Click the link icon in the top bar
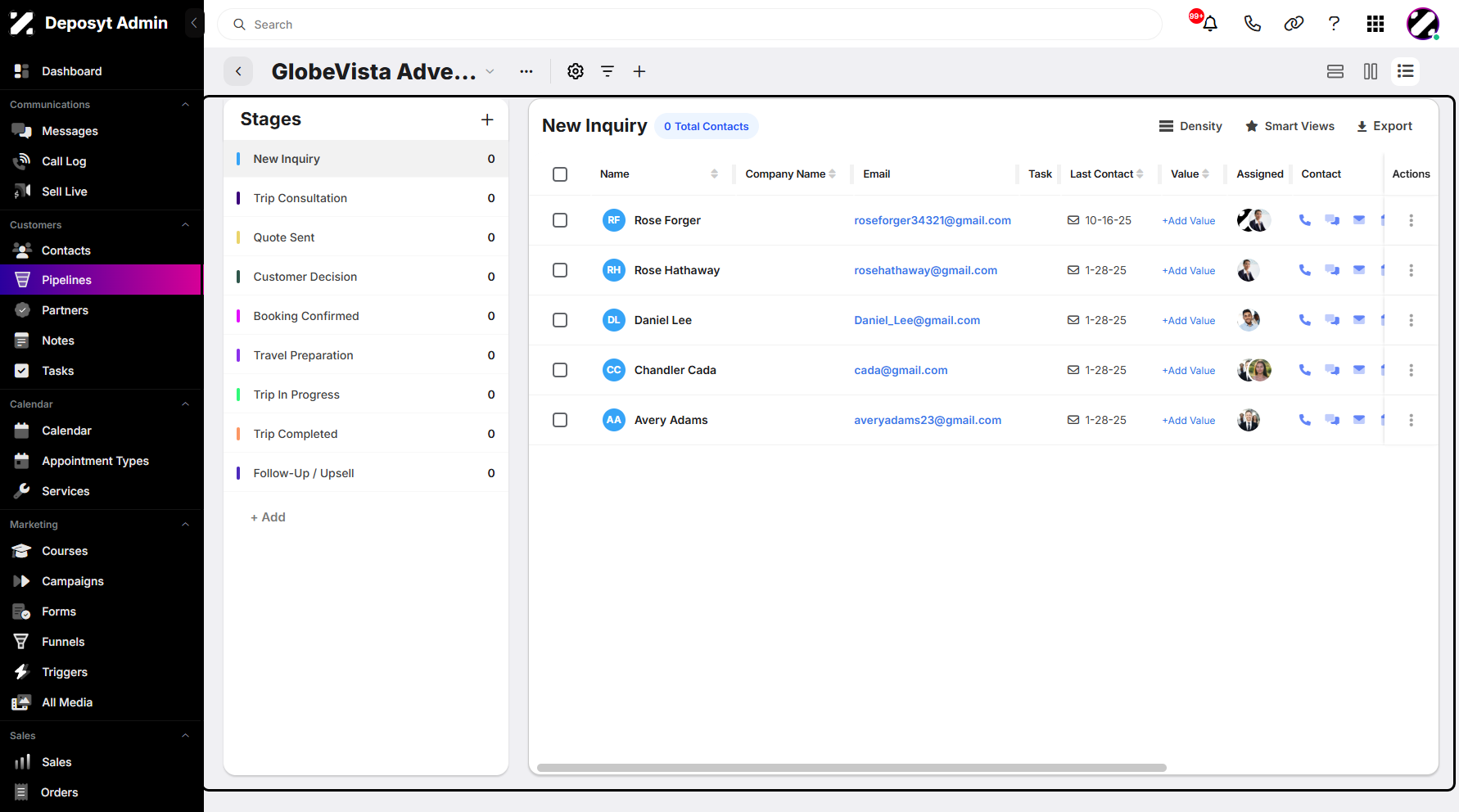 point(1294,24)
